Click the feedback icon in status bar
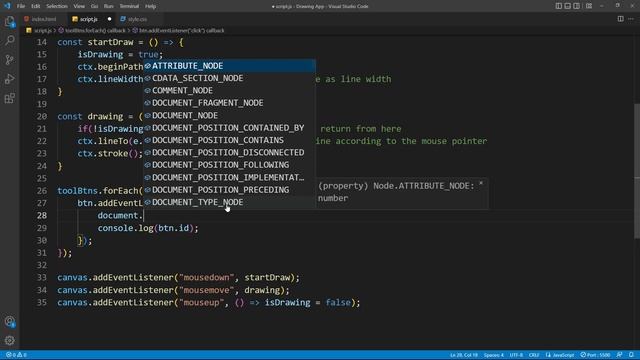Viewport: 640px width, 360px height. pyautogui.click(x=620, y=355)
